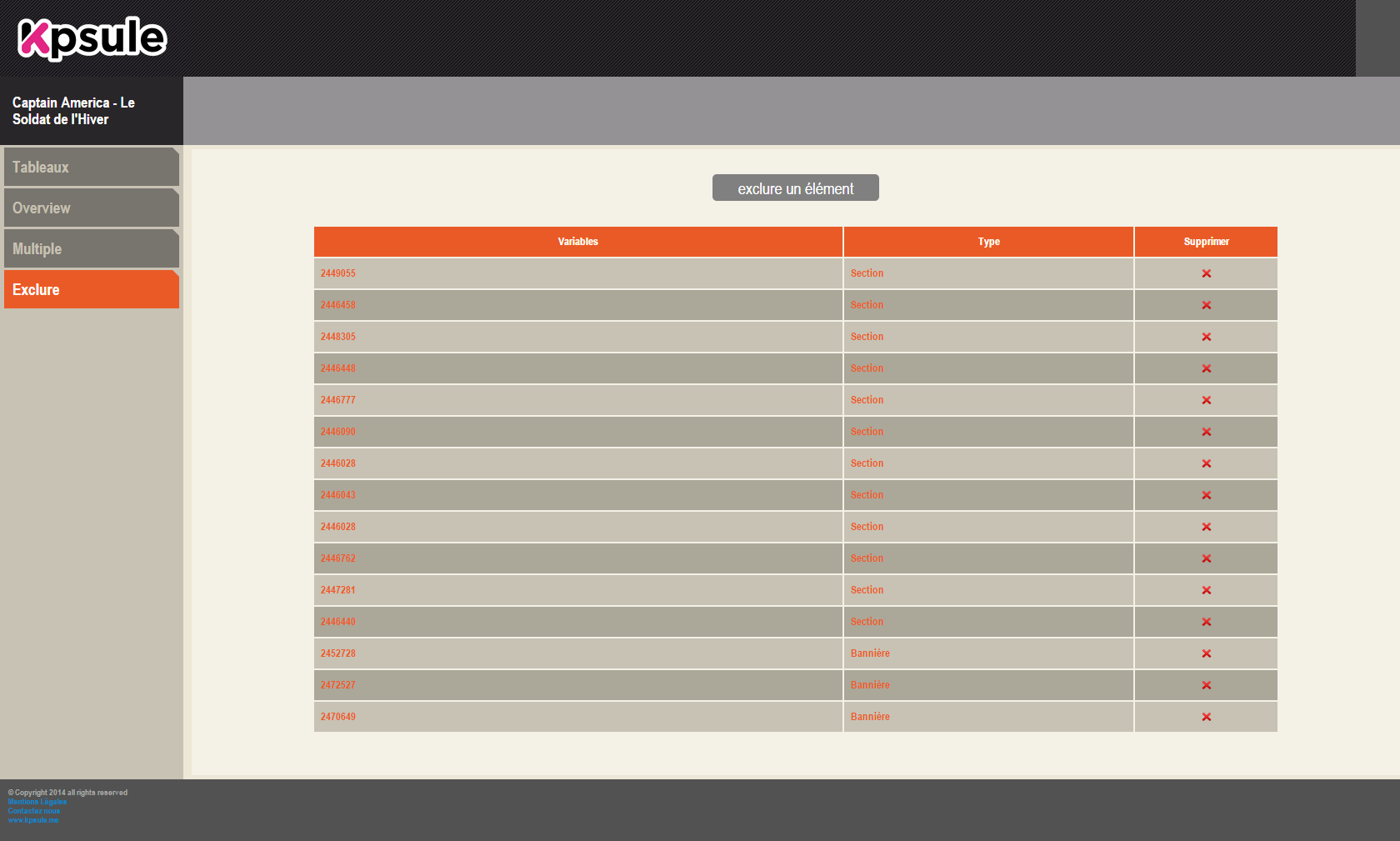Remove row 2446458 using the X icon

[1206, 305]
